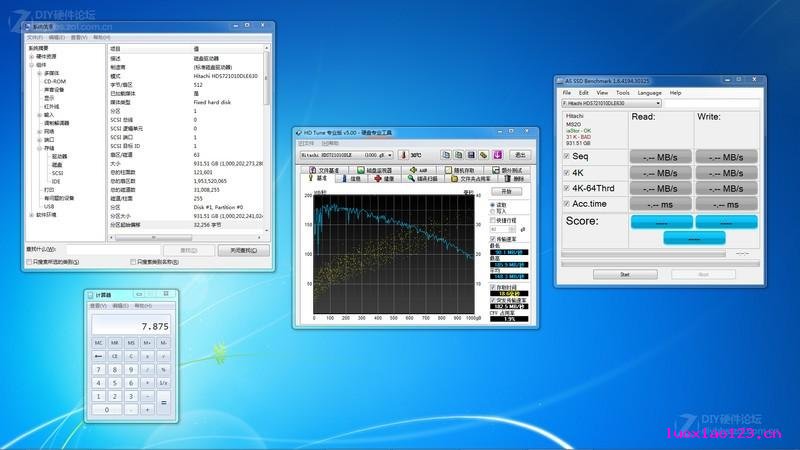Click the copy-screenshot icon in HD Tune toolbar
Viewport: 800px width, 450px height.
[x=458, y=155]
